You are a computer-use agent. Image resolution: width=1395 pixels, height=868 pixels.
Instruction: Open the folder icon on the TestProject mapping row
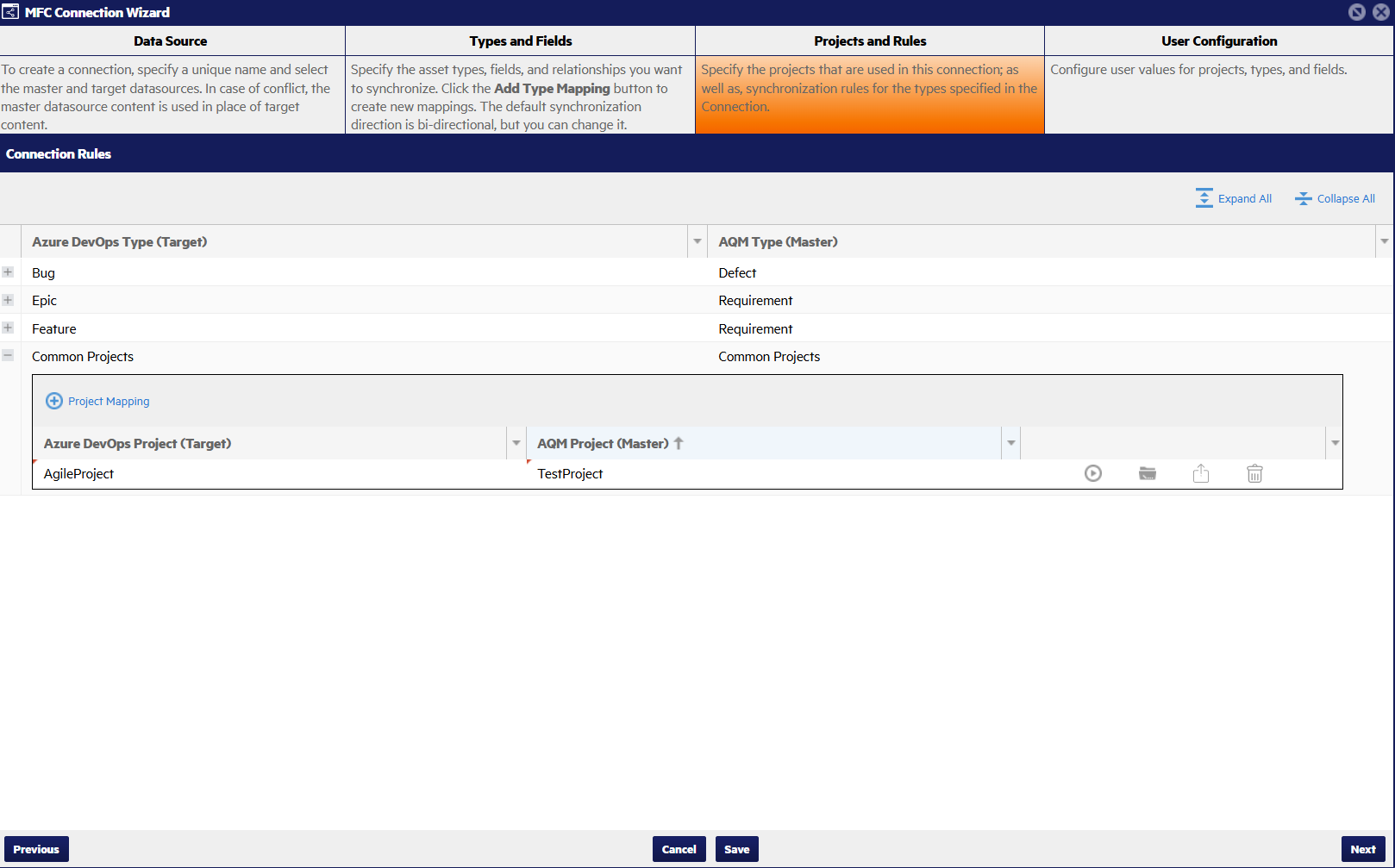click(x=1147, y=473)
